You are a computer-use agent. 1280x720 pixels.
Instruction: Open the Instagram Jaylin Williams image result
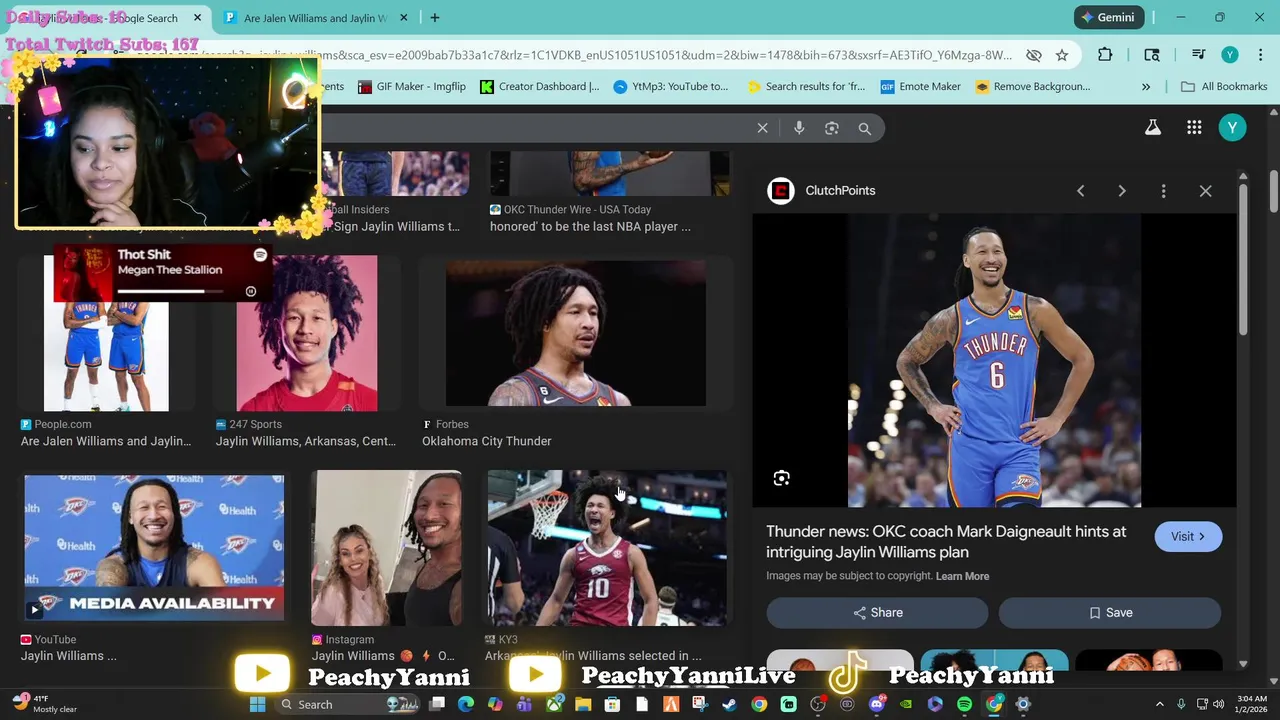click(387, 548)
